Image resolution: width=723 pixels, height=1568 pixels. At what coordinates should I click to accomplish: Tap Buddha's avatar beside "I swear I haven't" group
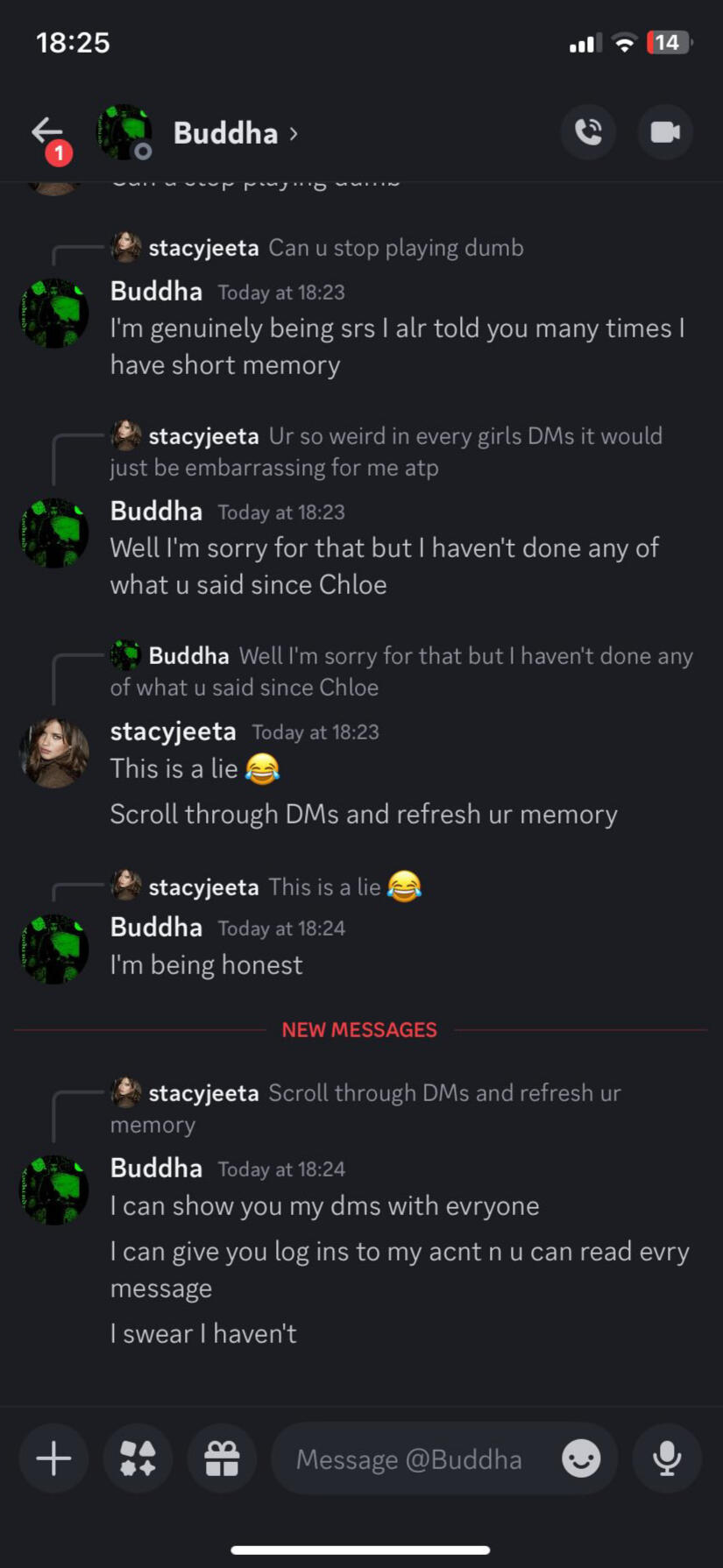coord(54,1190)
